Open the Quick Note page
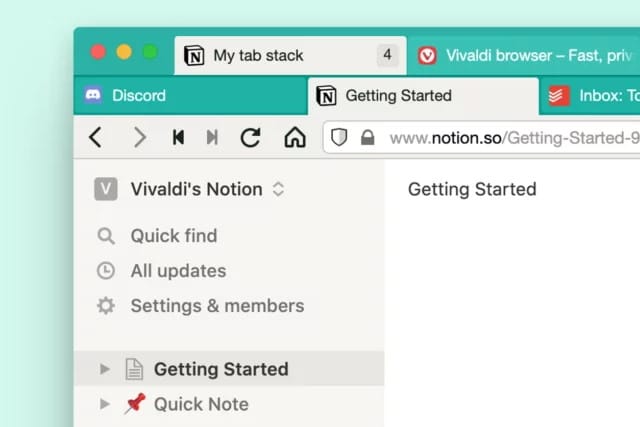Viewport: 640px width, 427px height. [x=201, y=404]
